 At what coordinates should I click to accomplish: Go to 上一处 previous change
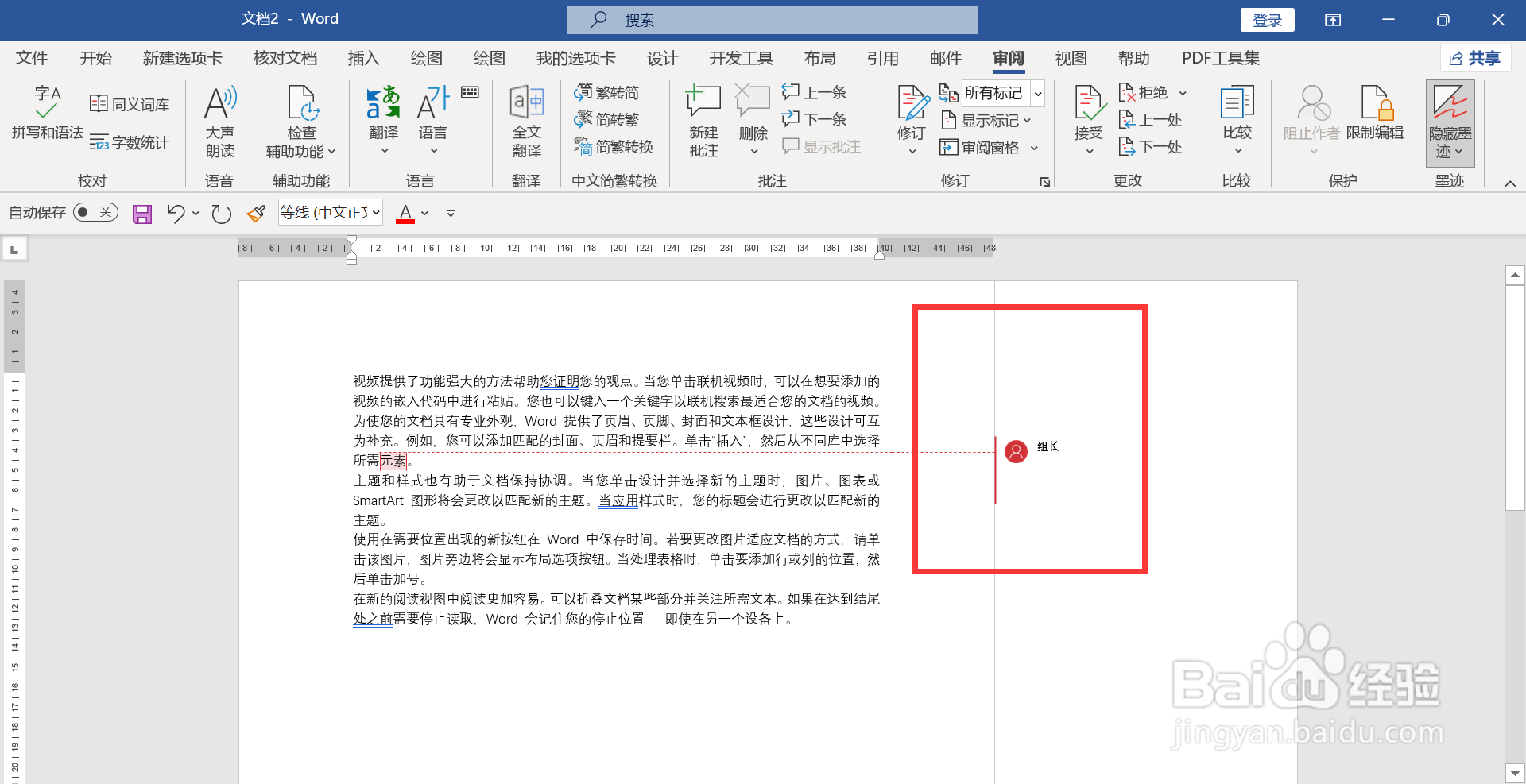[x=1151, y=120]
